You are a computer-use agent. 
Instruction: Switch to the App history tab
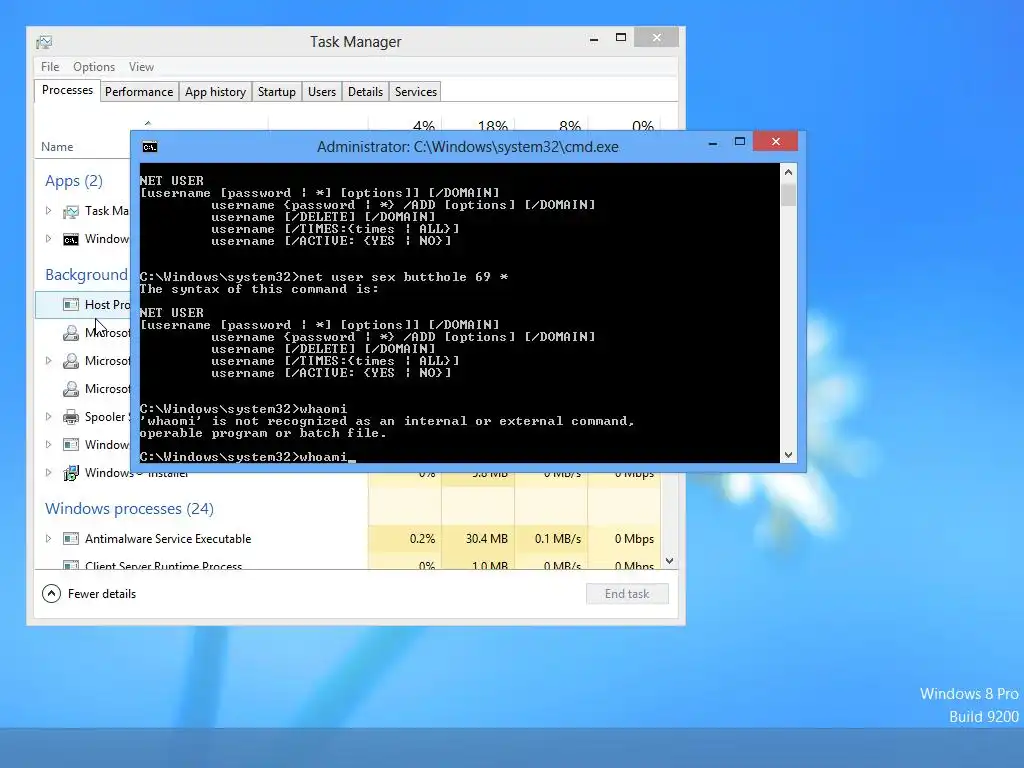[x=216, y=92]
